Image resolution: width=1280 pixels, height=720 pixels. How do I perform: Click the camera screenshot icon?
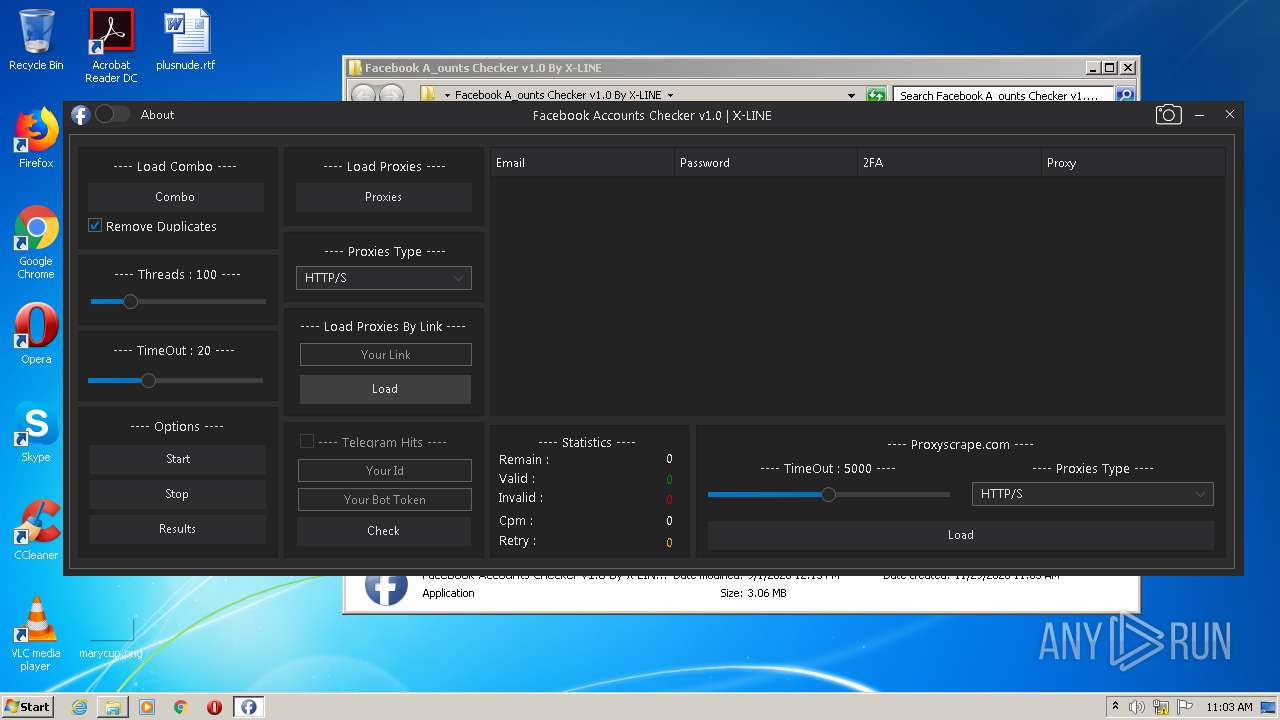1168,115
